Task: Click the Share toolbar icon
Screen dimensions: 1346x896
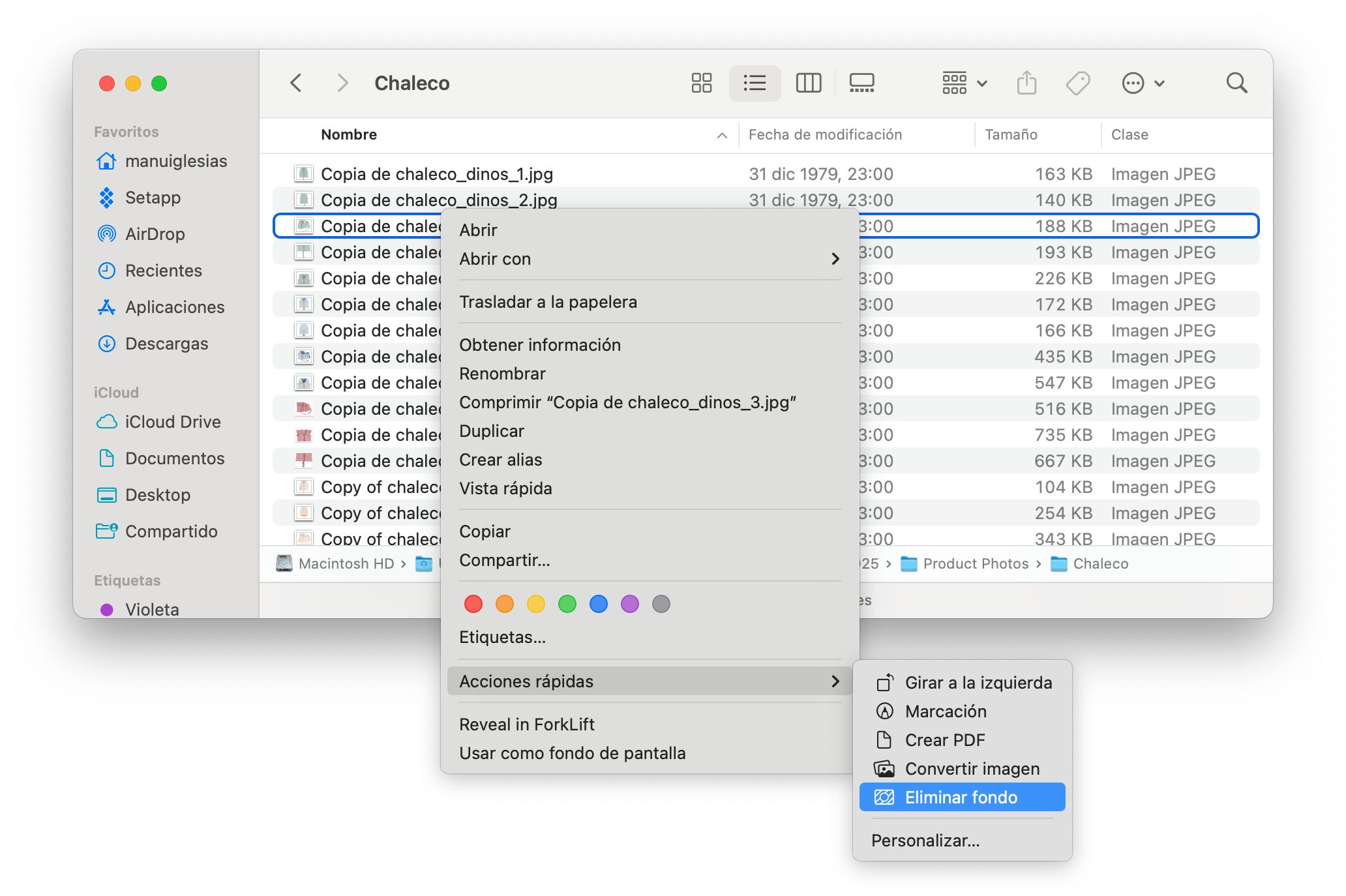Action: pos(1026,83)
